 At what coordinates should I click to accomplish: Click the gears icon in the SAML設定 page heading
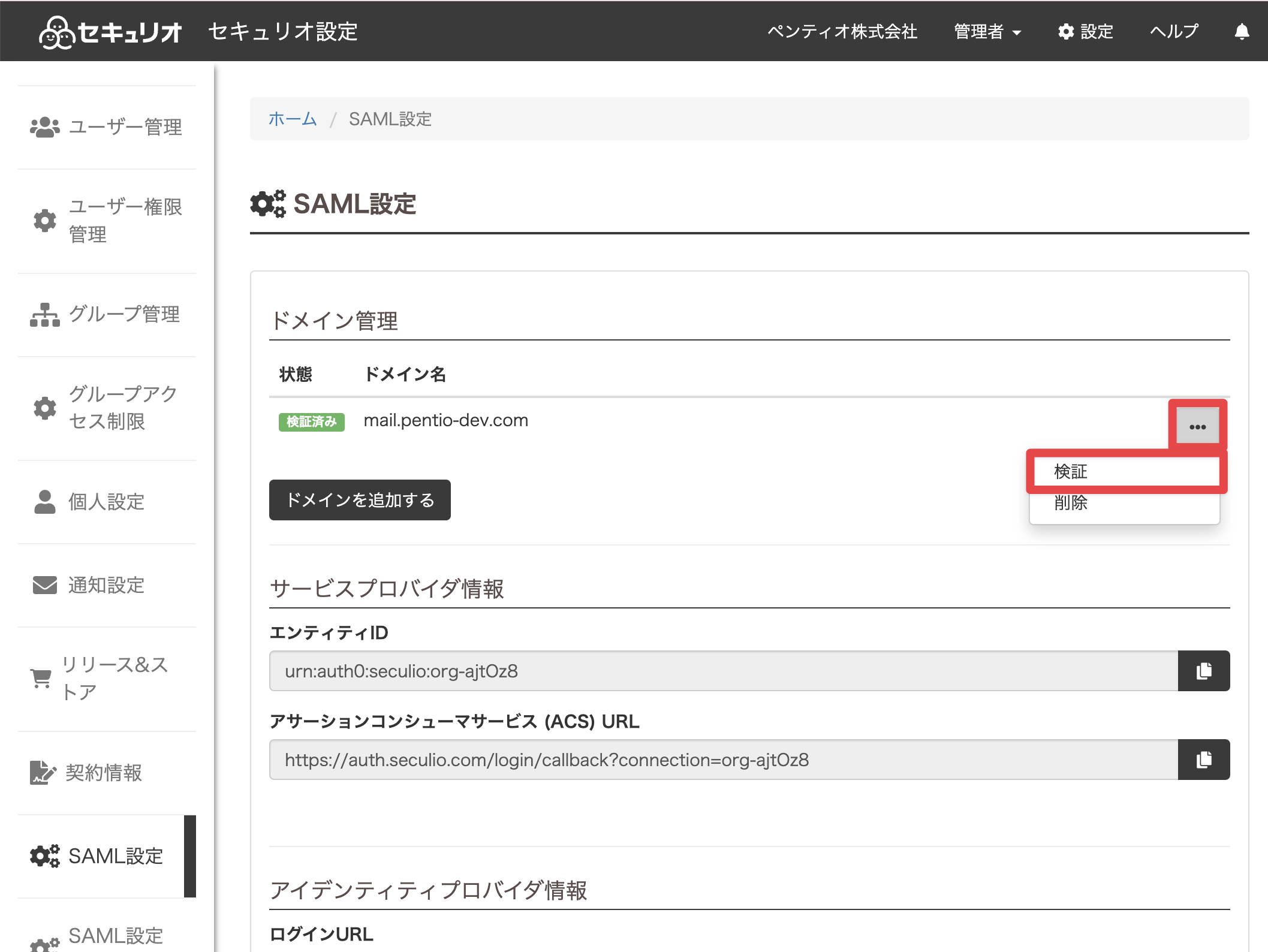coord(268,204)
